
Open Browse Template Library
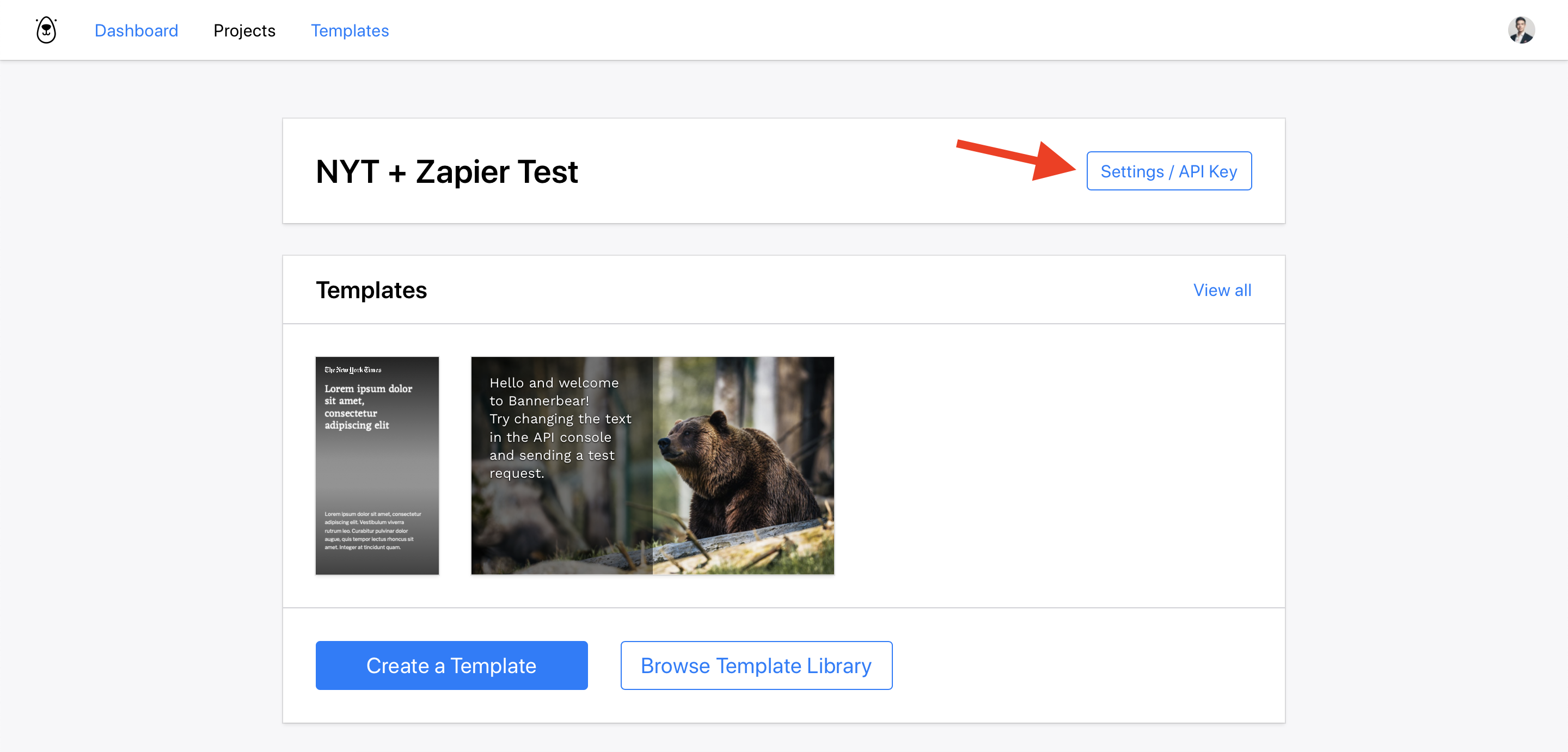tap(755, 665)
